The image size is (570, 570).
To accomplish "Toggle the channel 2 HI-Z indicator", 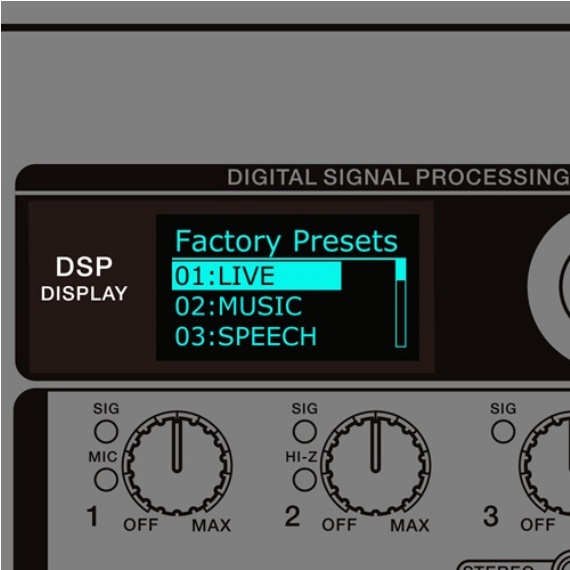I will click(x=305, y=479).
